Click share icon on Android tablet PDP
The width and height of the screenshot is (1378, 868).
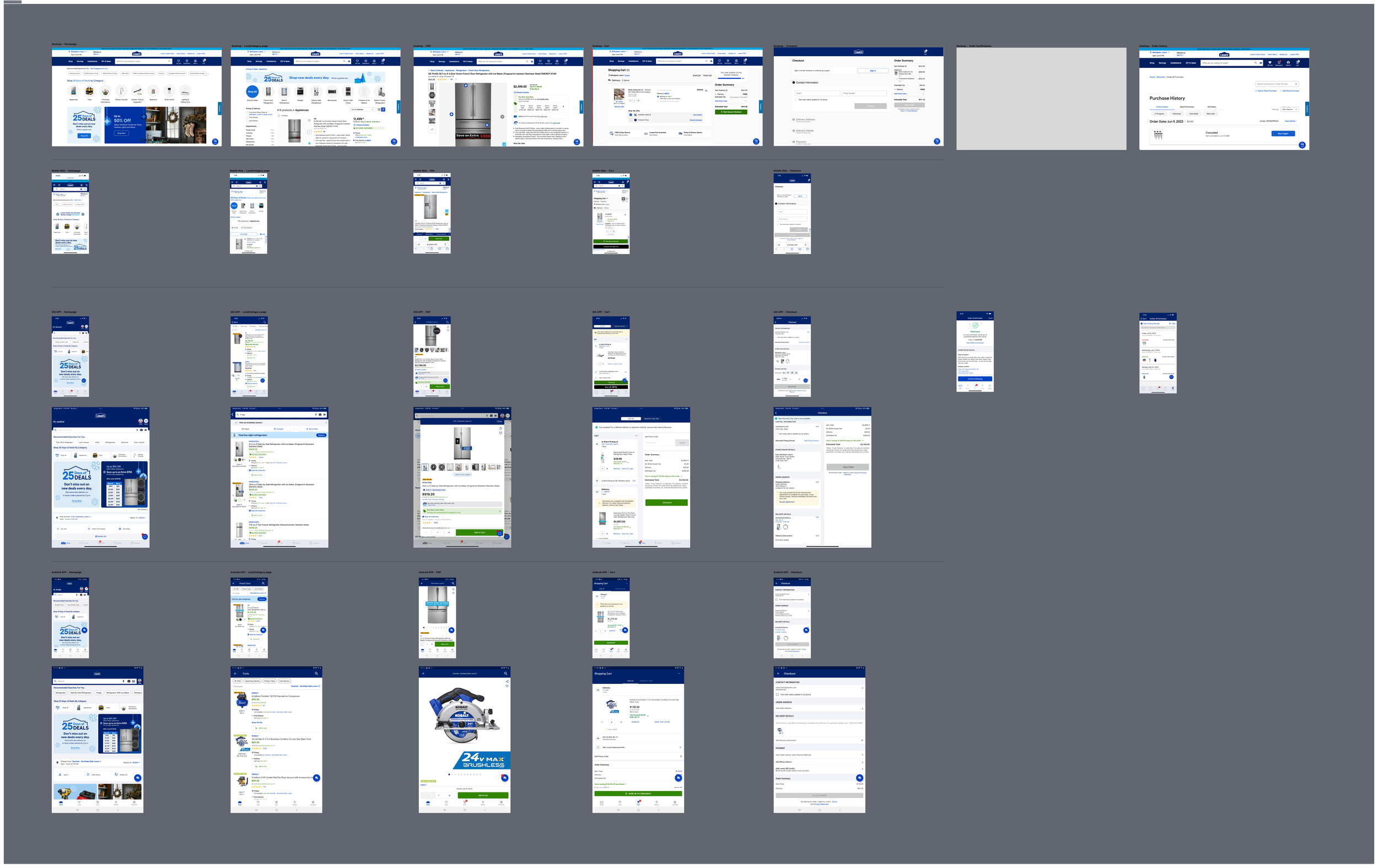pos(508,682)
